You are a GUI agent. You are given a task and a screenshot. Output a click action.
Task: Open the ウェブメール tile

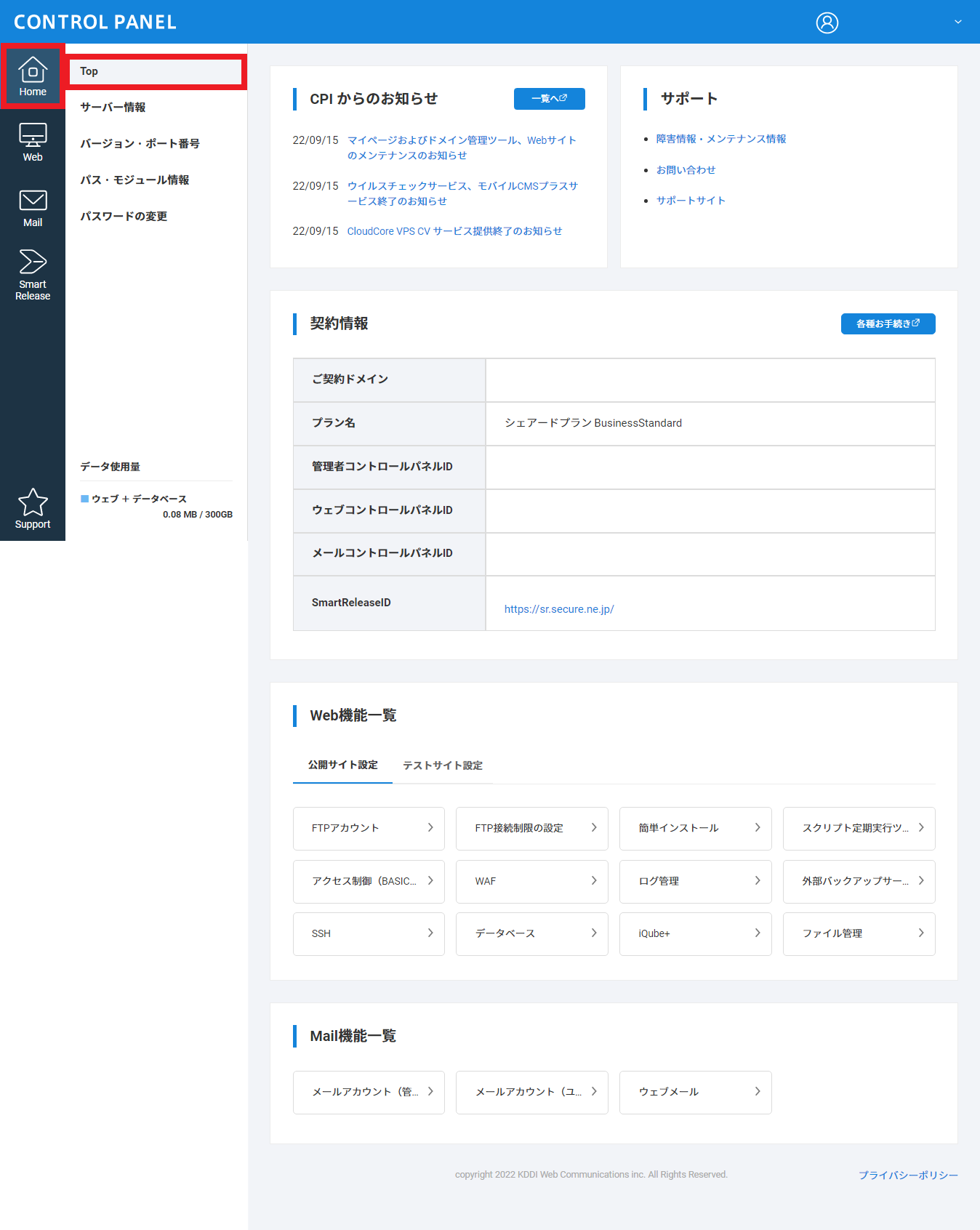pyautogui.click(x=695, y=1092)
